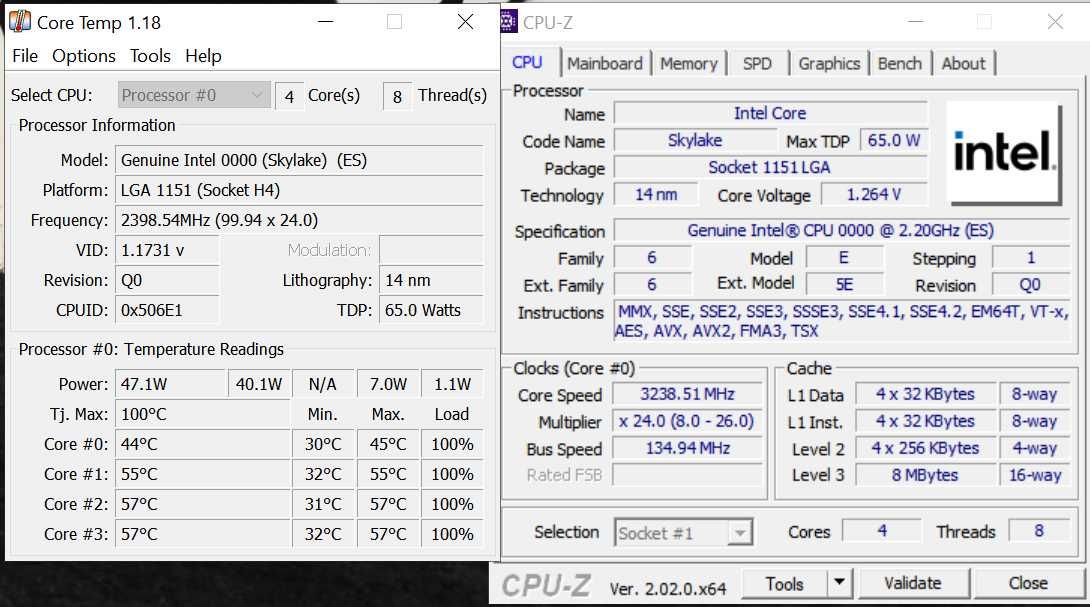Click the VID value 1.1731 v

(x=167, y=250)
